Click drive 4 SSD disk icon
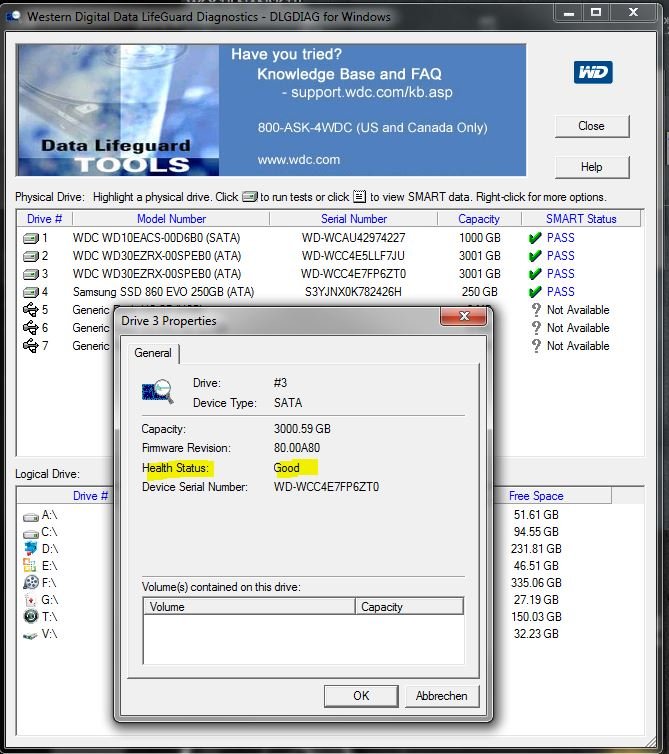This screenshot has width=669, height=754. pyautogui.click(x=31, y=292)
